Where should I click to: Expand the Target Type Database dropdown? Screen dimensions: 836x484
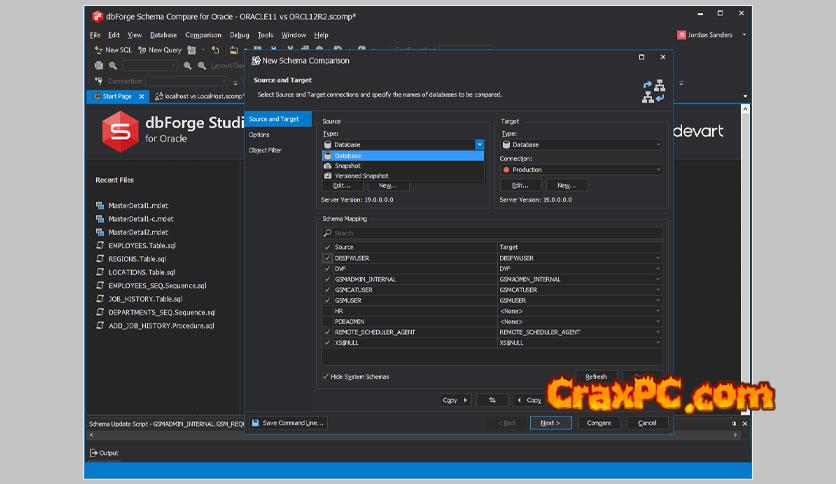click(x=658, y=145)
